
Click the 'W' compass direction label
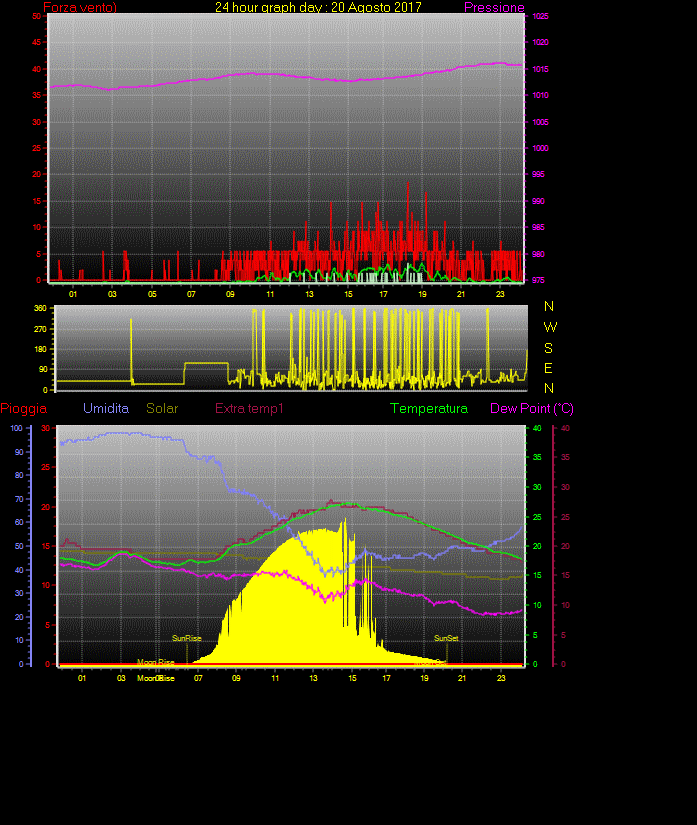[x=550, y=327]
